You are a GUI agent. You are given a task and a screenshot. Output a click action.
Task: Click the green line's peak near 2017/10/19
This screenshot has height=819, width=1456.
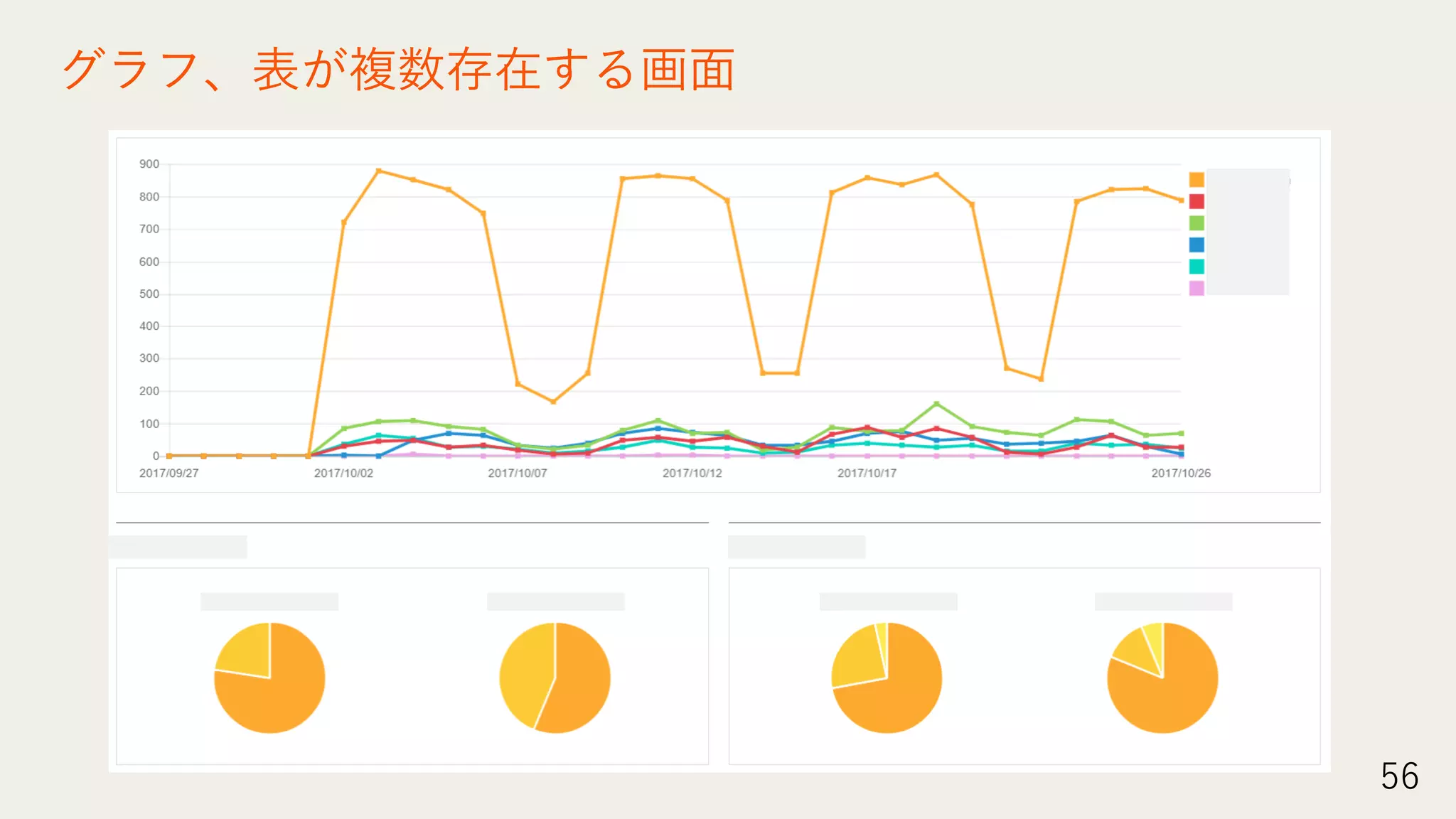click(936, 404)
